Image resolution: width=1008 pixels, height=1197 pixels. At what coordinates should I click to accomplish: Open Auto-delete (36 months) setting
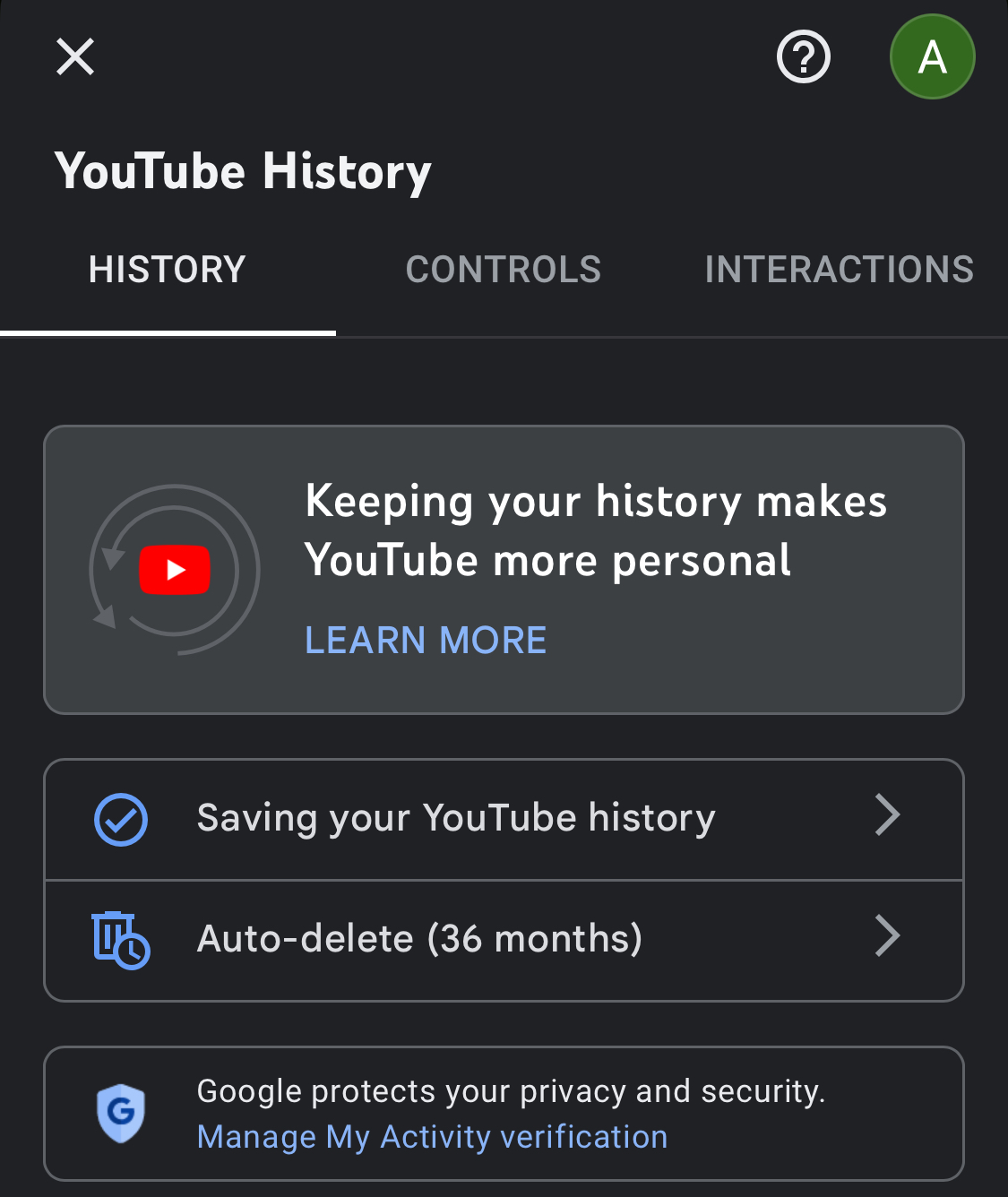(504, 941)
